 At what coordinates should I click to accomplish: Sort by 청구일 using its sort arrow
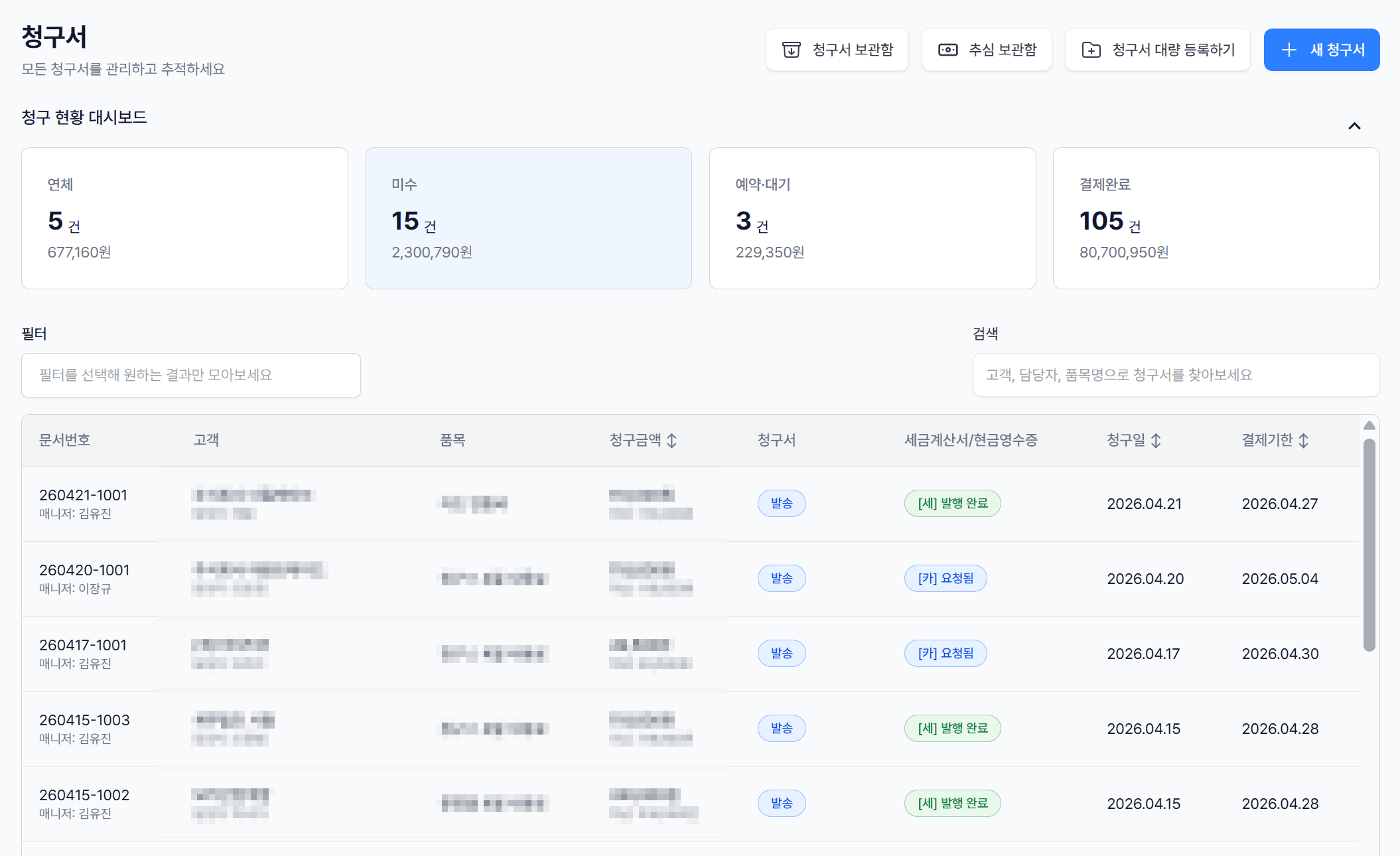tap(1156, 441)
